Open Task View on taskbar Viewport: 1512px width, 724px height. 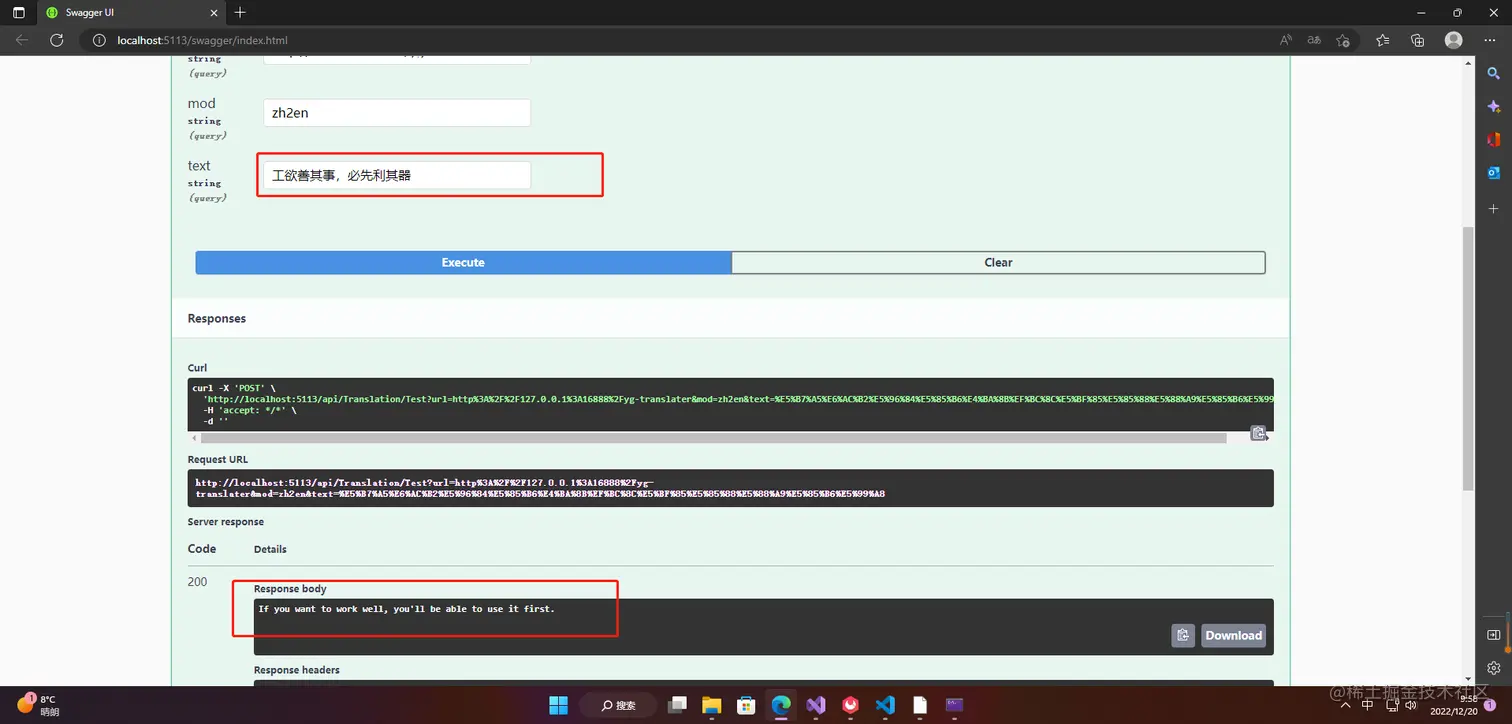coord(677,705)
